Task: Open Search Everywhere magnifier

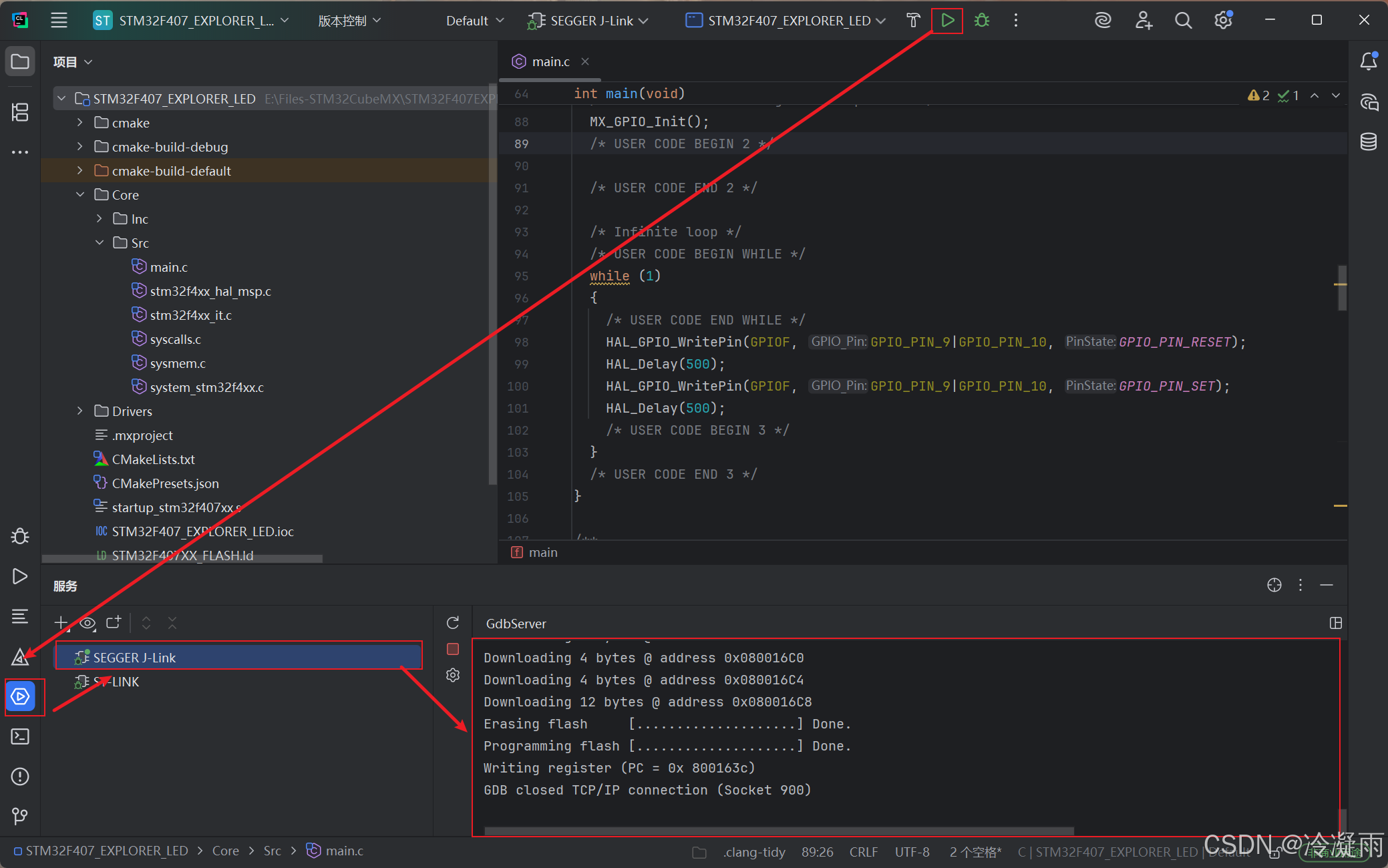Action: [x=1183, y=21]
